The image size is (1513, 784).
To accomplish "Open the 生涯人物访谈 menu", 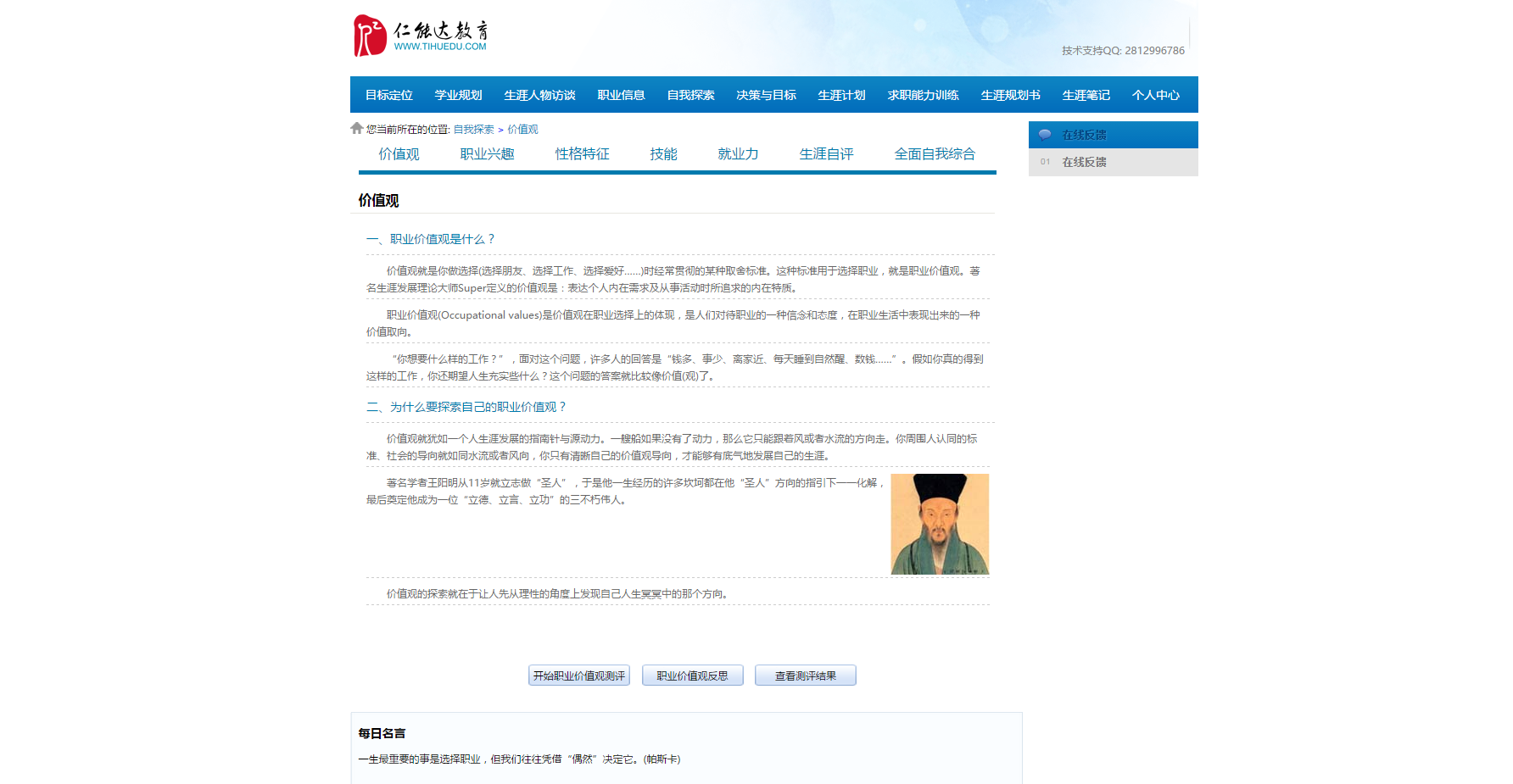I will pyautogui.click(x=540, y=95).
